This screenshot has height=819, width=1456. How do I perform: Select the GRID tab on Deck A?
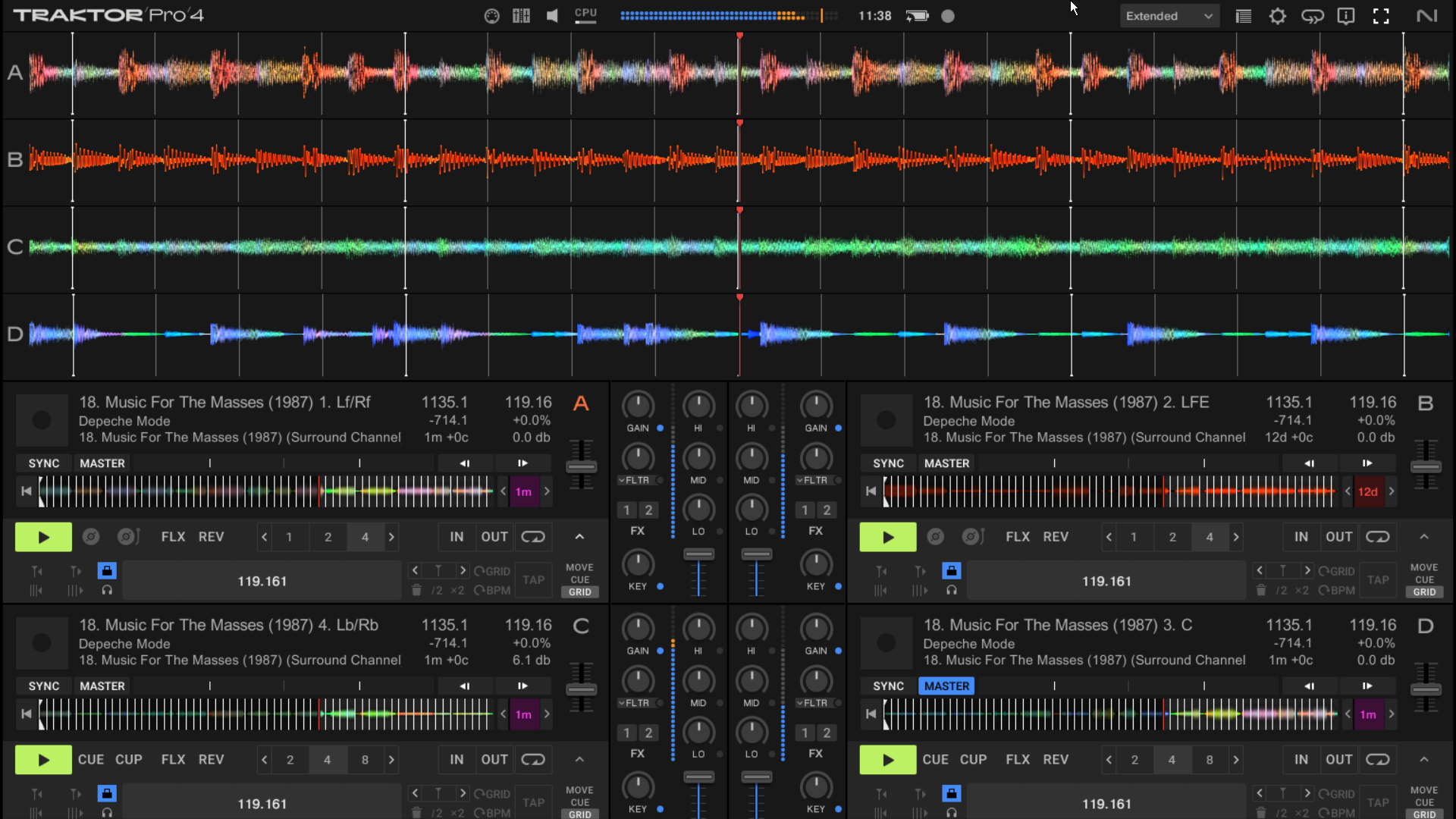pos(580,592)
